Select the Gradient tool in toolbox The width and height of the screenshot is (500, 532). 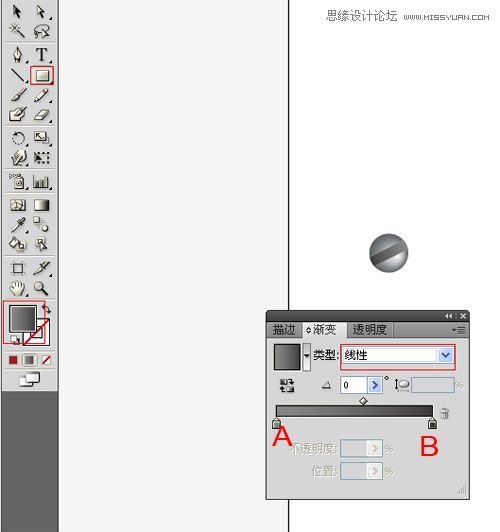pos(41,205)
